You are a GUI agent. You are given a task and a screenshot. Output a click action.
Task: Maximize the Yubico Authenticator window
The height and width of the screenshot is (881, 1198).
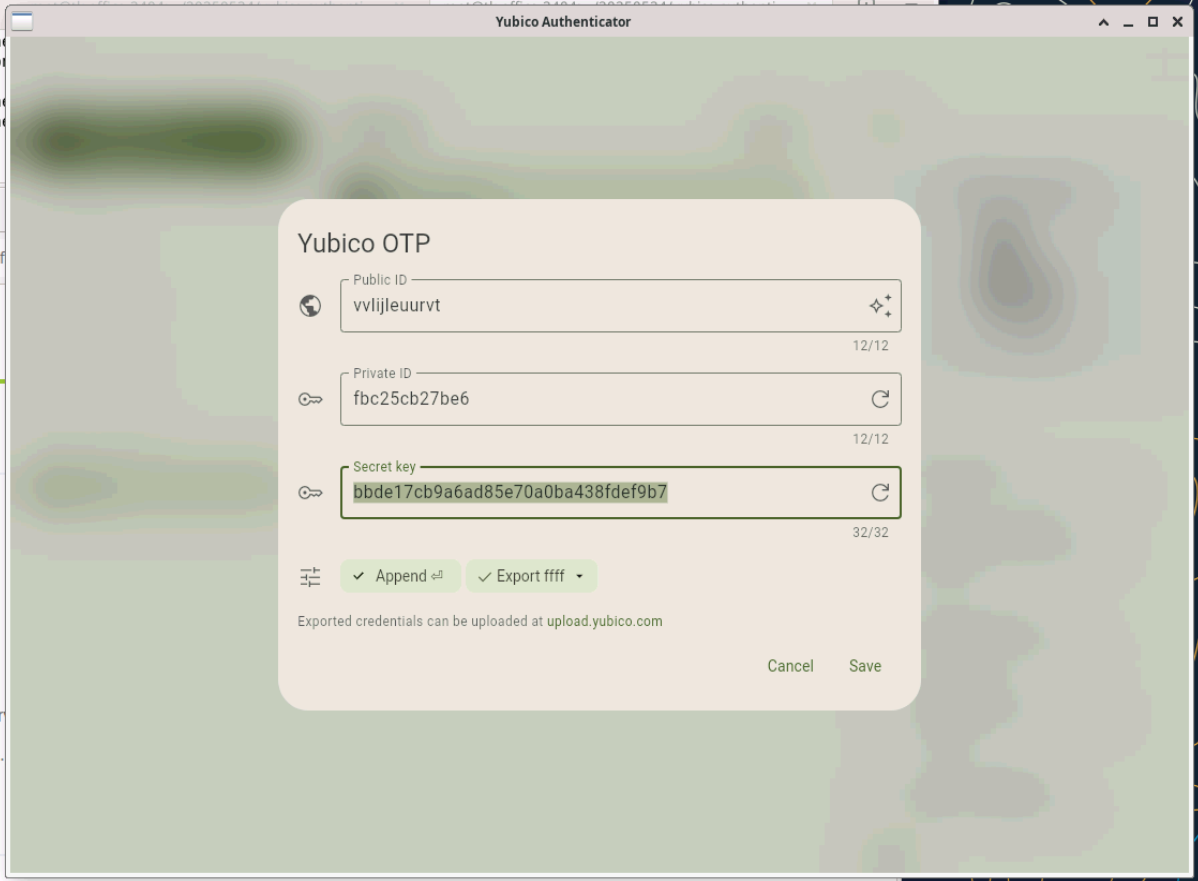point(1153,22)
